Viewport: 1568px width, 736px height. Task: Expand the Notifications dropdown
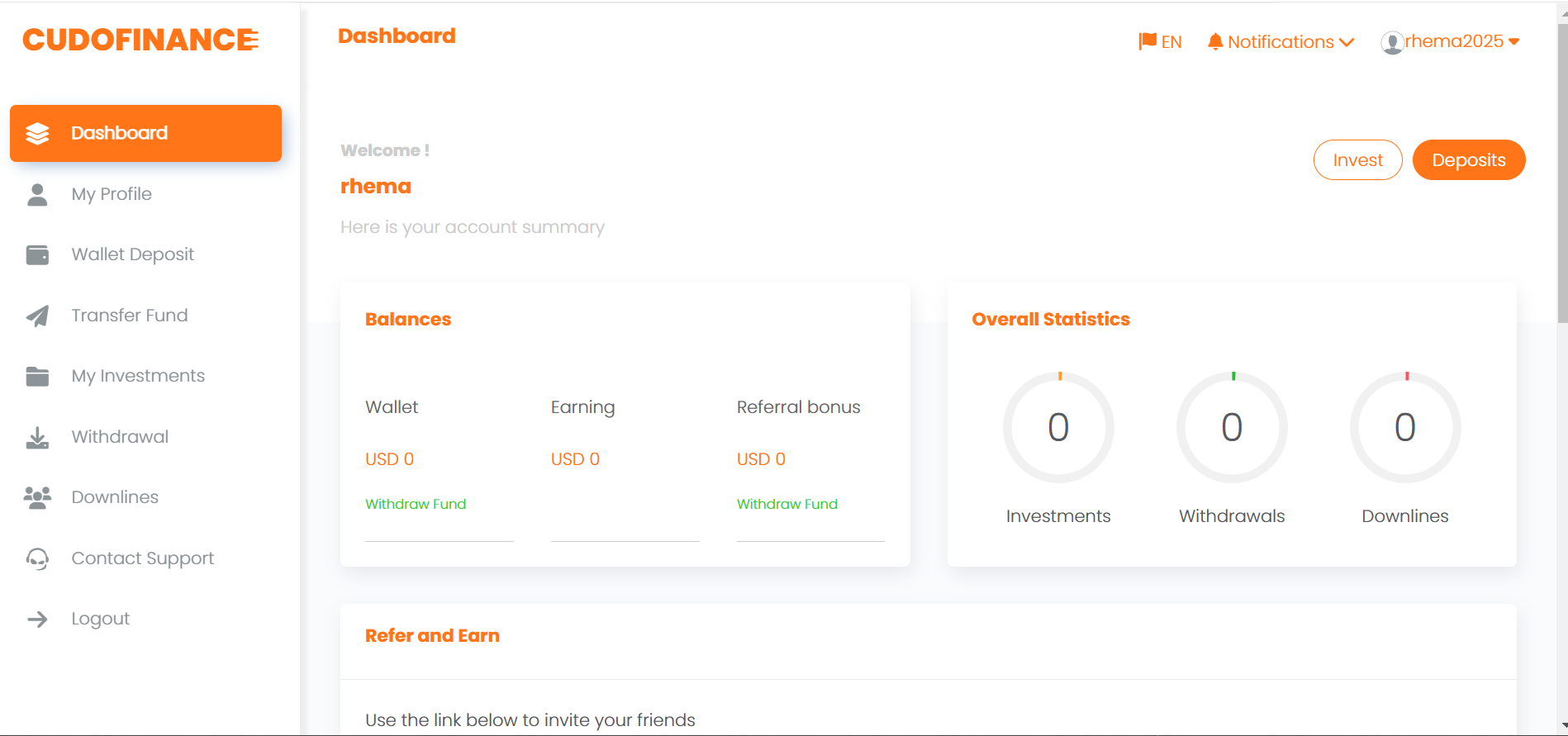pyautogui.click(x=1281, y=41)
